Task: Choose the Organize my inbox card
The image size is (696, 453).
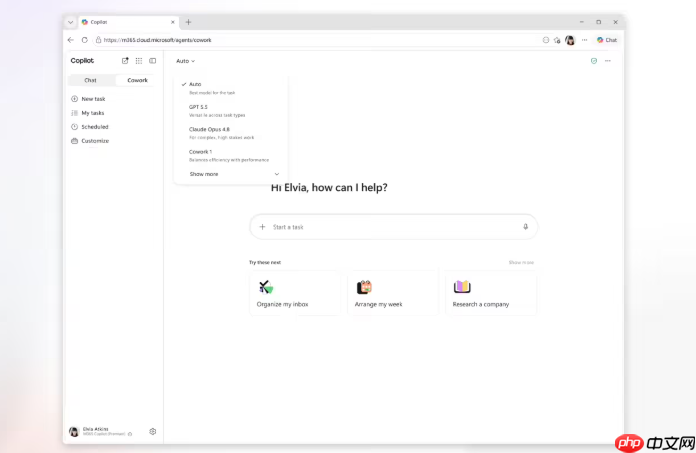Action: tap(295, 293)
